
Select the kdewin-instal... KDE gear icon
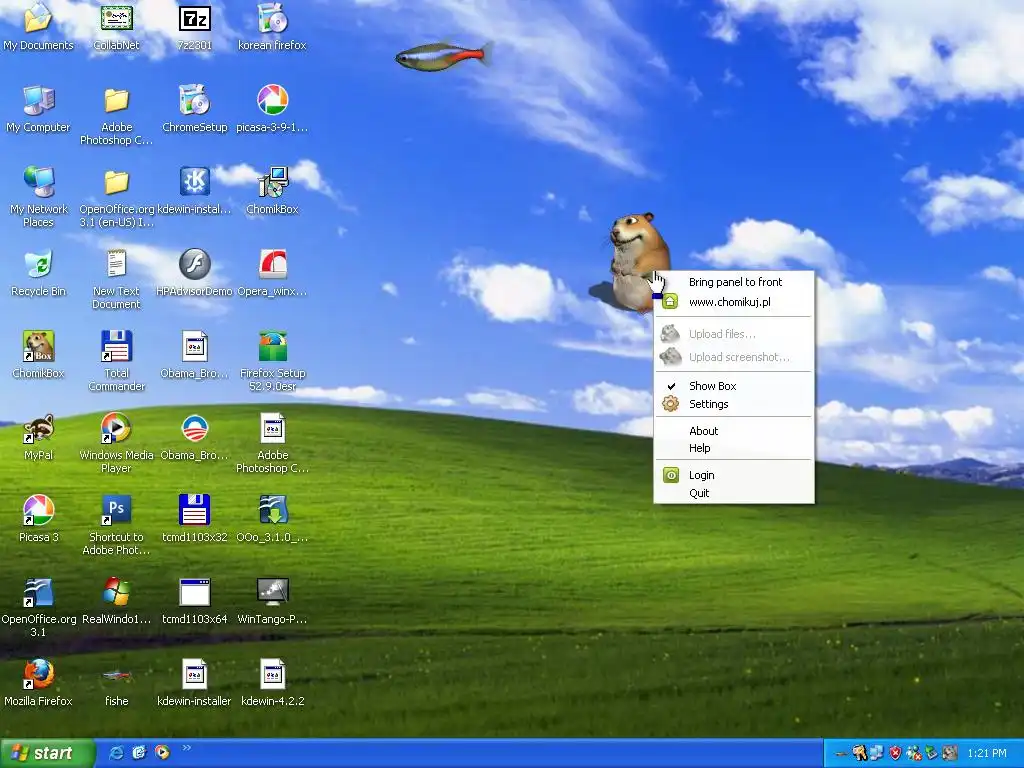click(195, 191)
